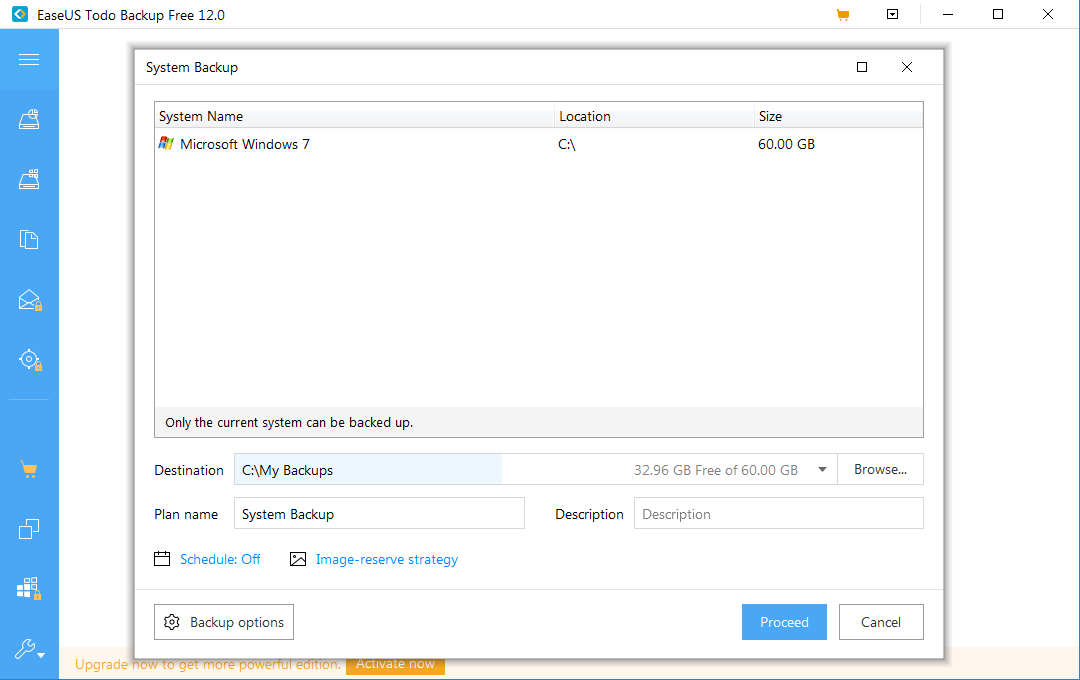
Task: Open Disk/Partition Backup from sidebar
Action: tap(29, 120)
